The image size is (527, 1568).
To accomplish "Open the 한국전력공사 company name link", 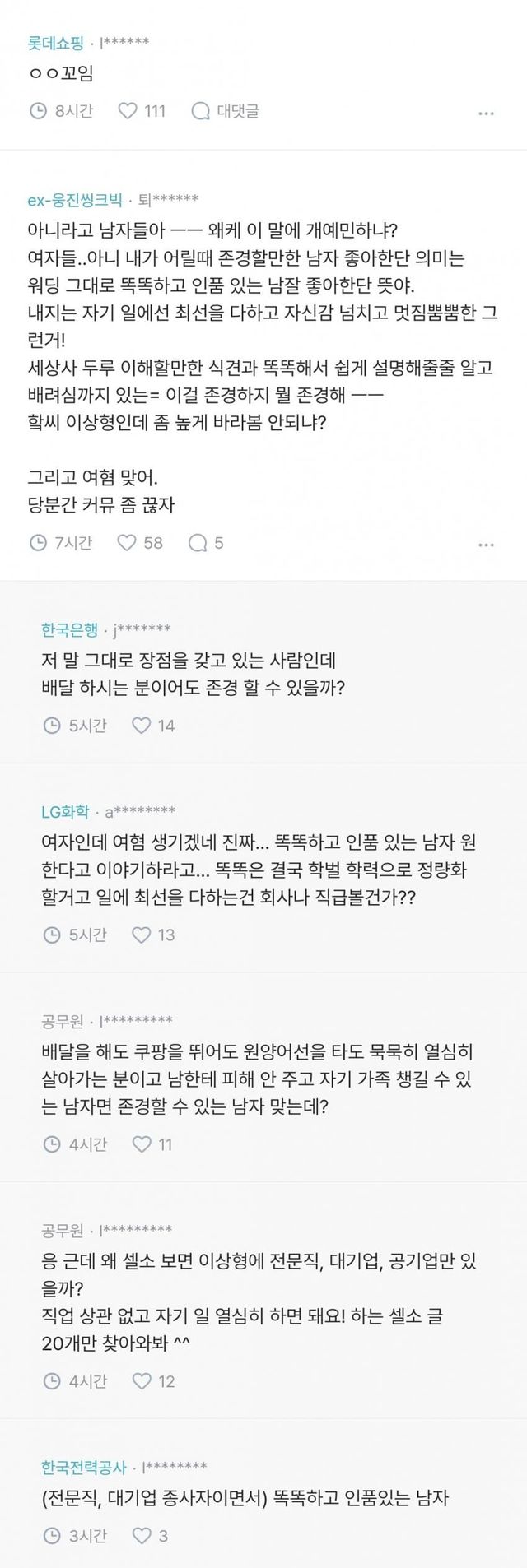I will click(84, 1466).
